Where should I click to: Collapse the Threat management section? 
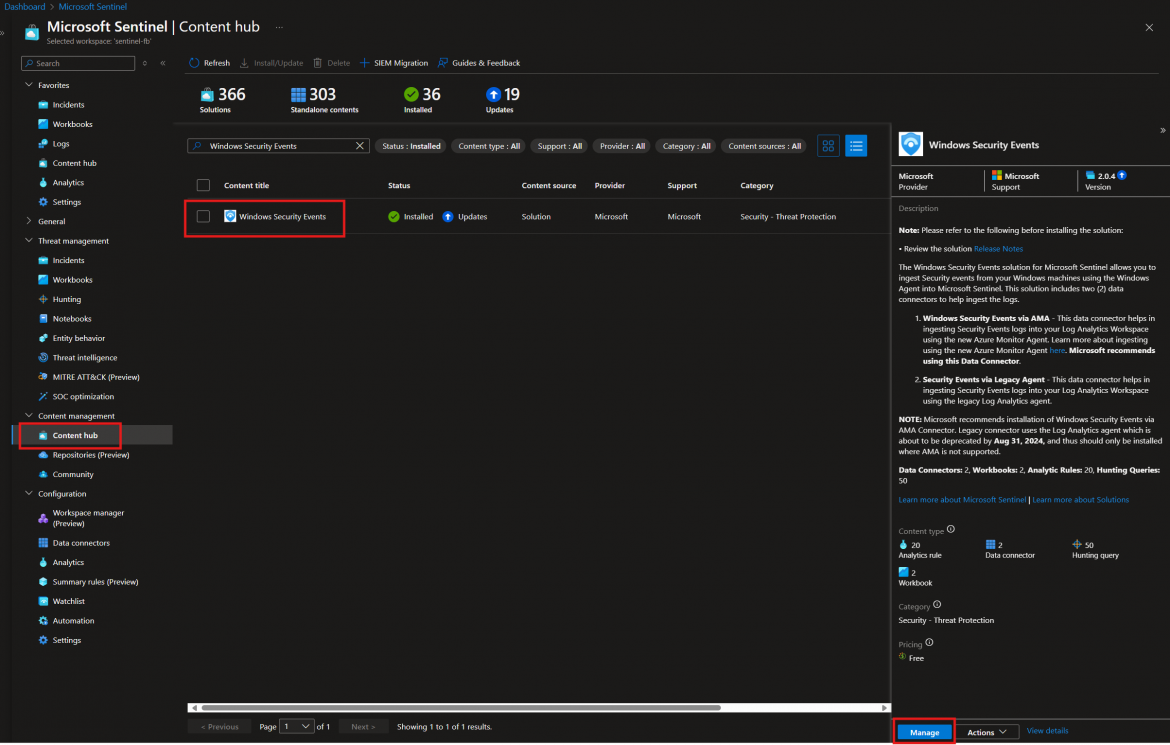pyautogui.click(x=28, y=240)
